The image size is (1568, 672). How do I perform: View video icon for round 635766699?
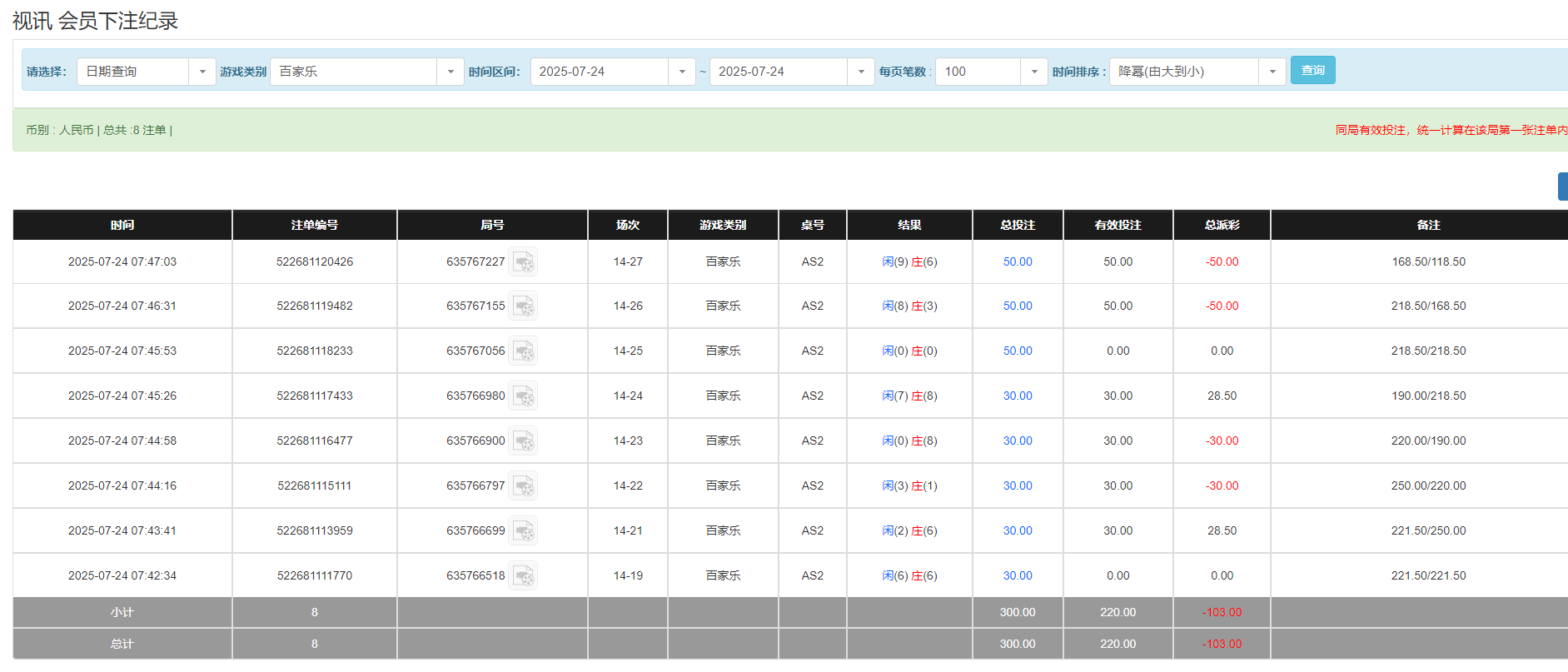pos(523,531)
